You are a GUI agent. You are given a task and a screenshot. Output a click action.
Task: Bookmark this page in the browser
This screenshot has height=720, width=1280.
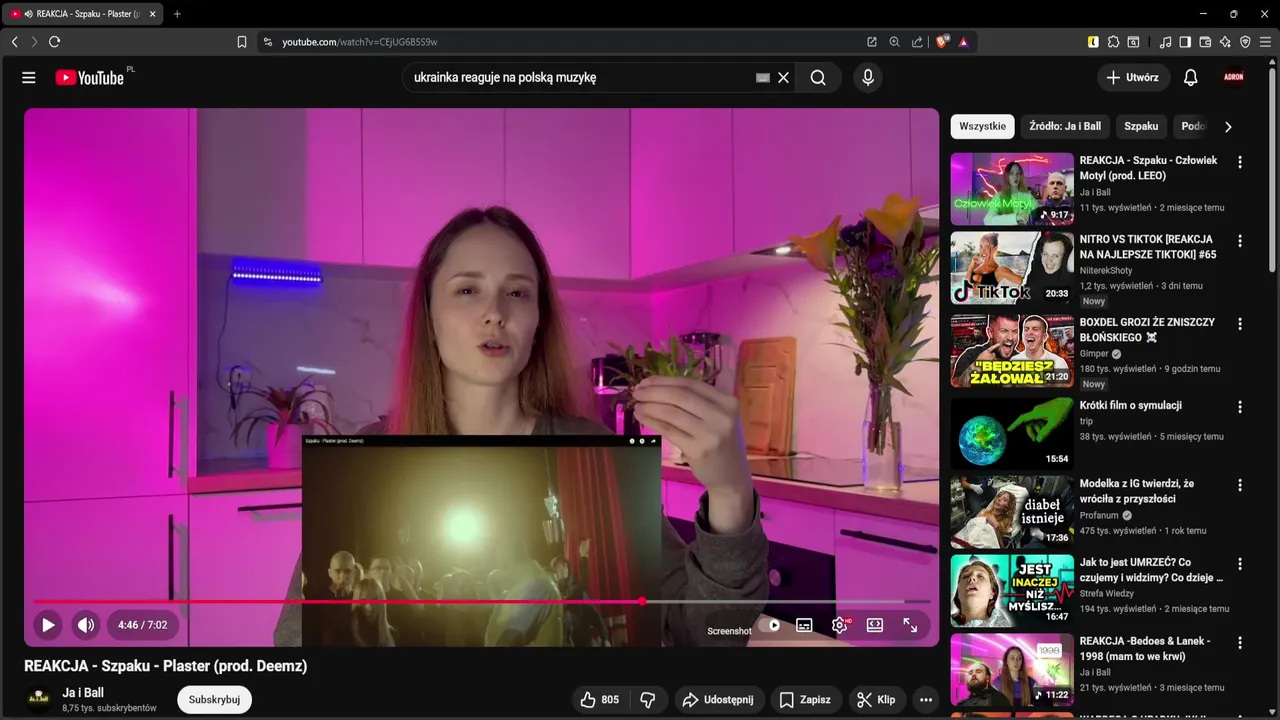pyautogui.click(x=242, y=42)
